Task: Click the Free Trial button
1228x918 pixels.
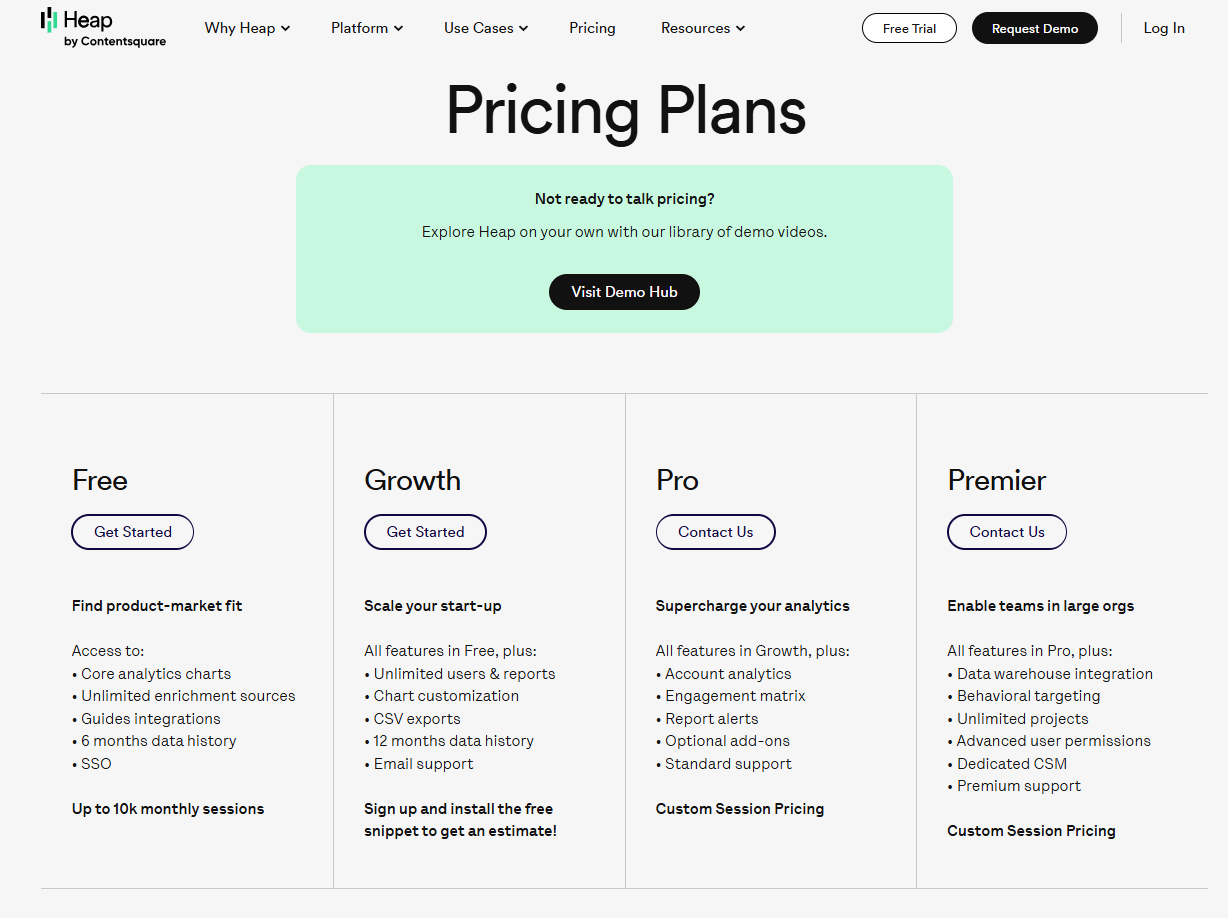Action: (x=908, y=28)
